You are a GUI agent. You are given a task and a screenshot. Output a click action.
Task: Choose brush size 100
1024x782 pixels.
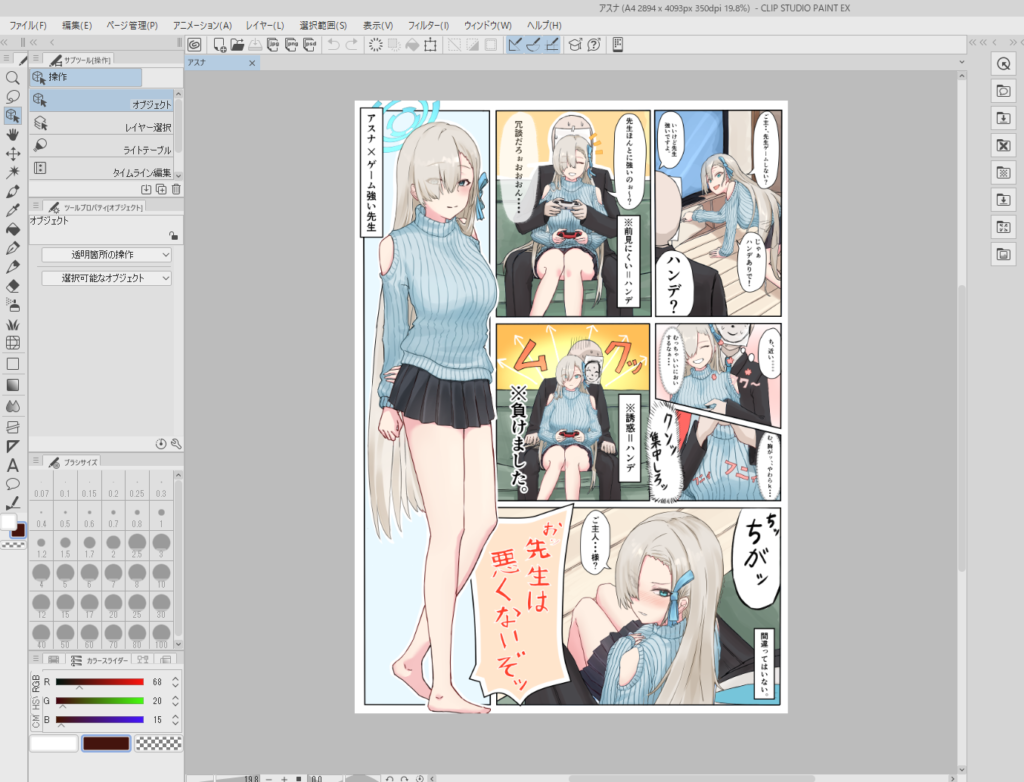click(161, 635)
